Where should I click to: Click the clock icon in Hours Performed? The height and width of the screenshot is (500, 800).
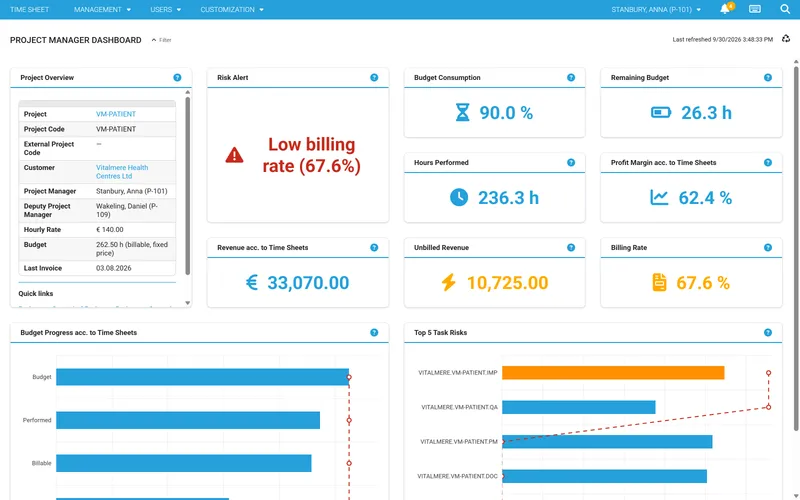coord(459,197)
